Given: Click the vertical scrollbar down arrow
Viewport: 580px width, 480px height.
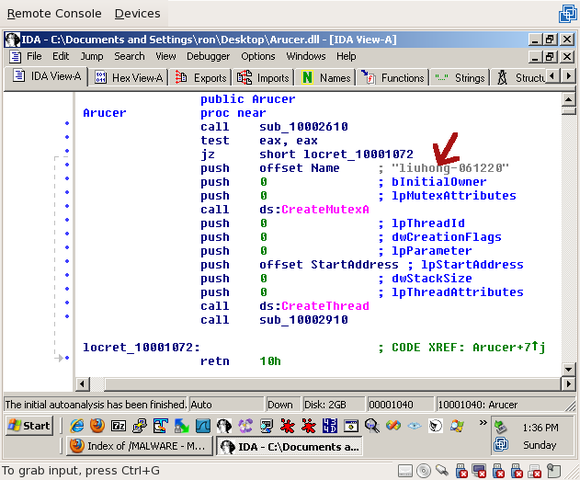Looking at the screenshot, I should 568,368.
